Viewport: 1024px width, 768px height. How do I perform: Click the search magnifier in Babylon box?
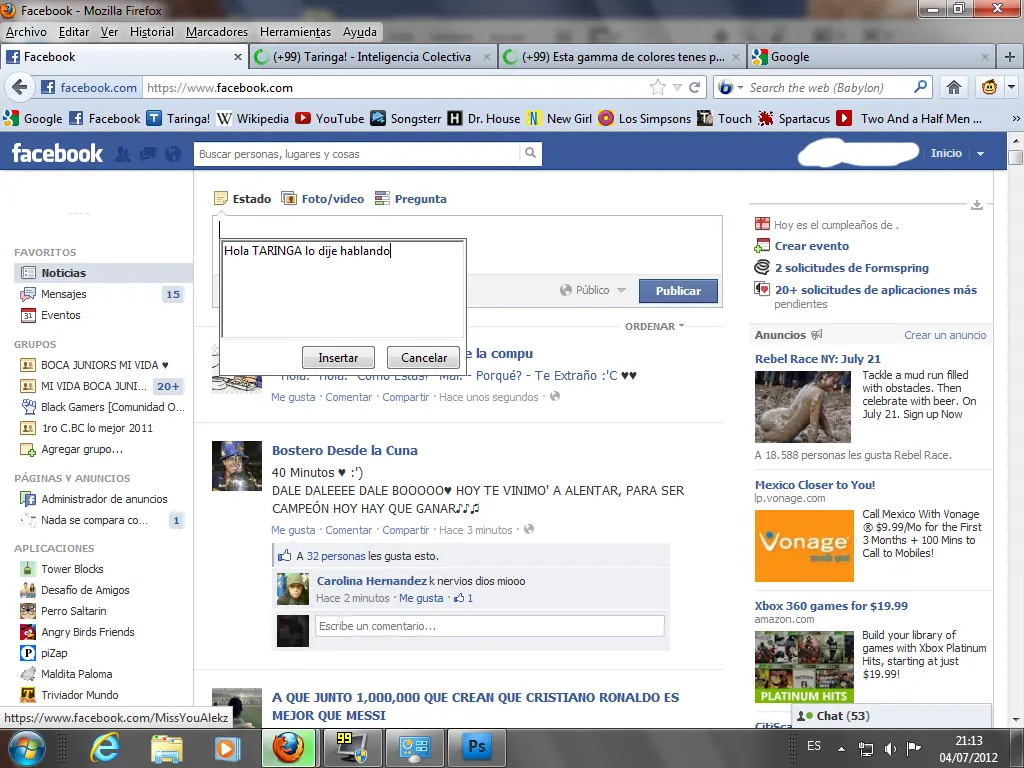(x=920, y=87)
